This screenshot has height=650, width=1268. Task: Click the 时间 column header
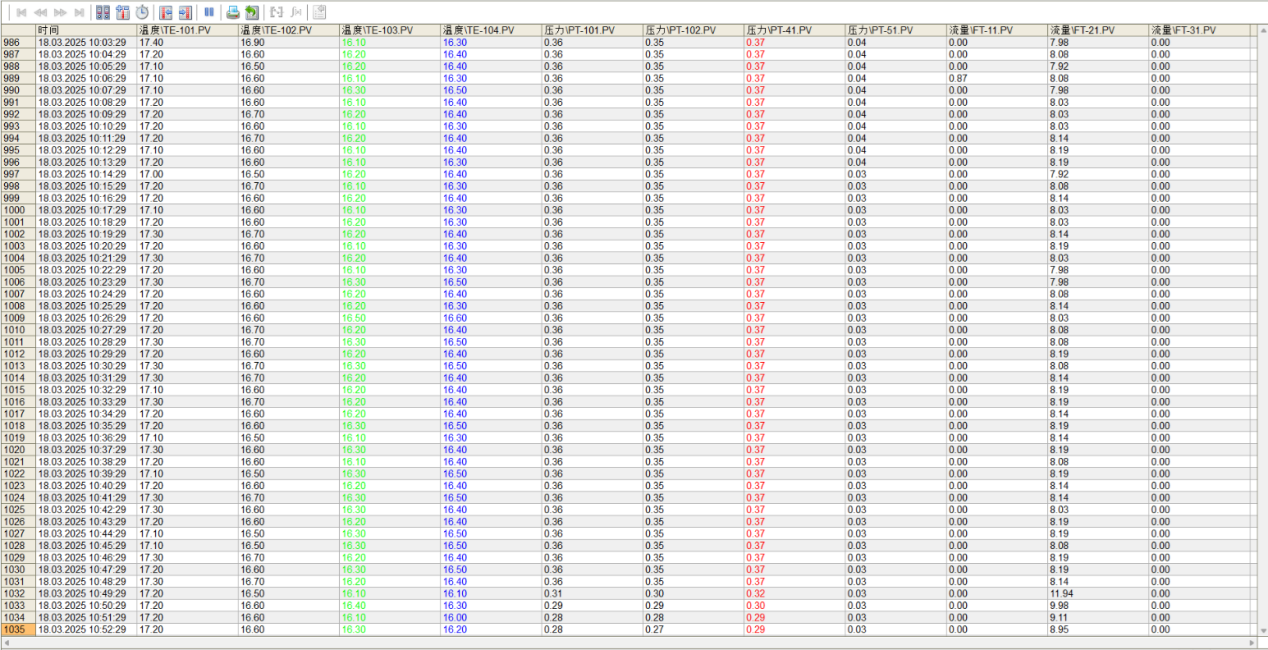[x=85, y=31]
